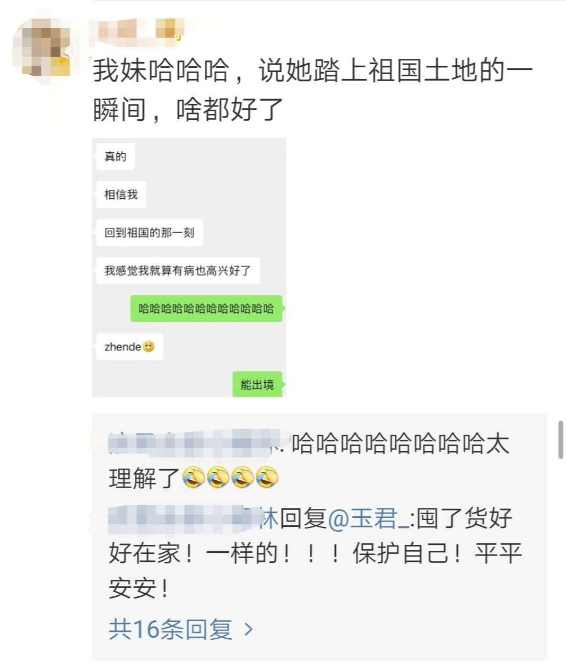Click the 相信我 chat bubble
The width and height of the screenshot is (566, 670).
(x=121, y=194)
